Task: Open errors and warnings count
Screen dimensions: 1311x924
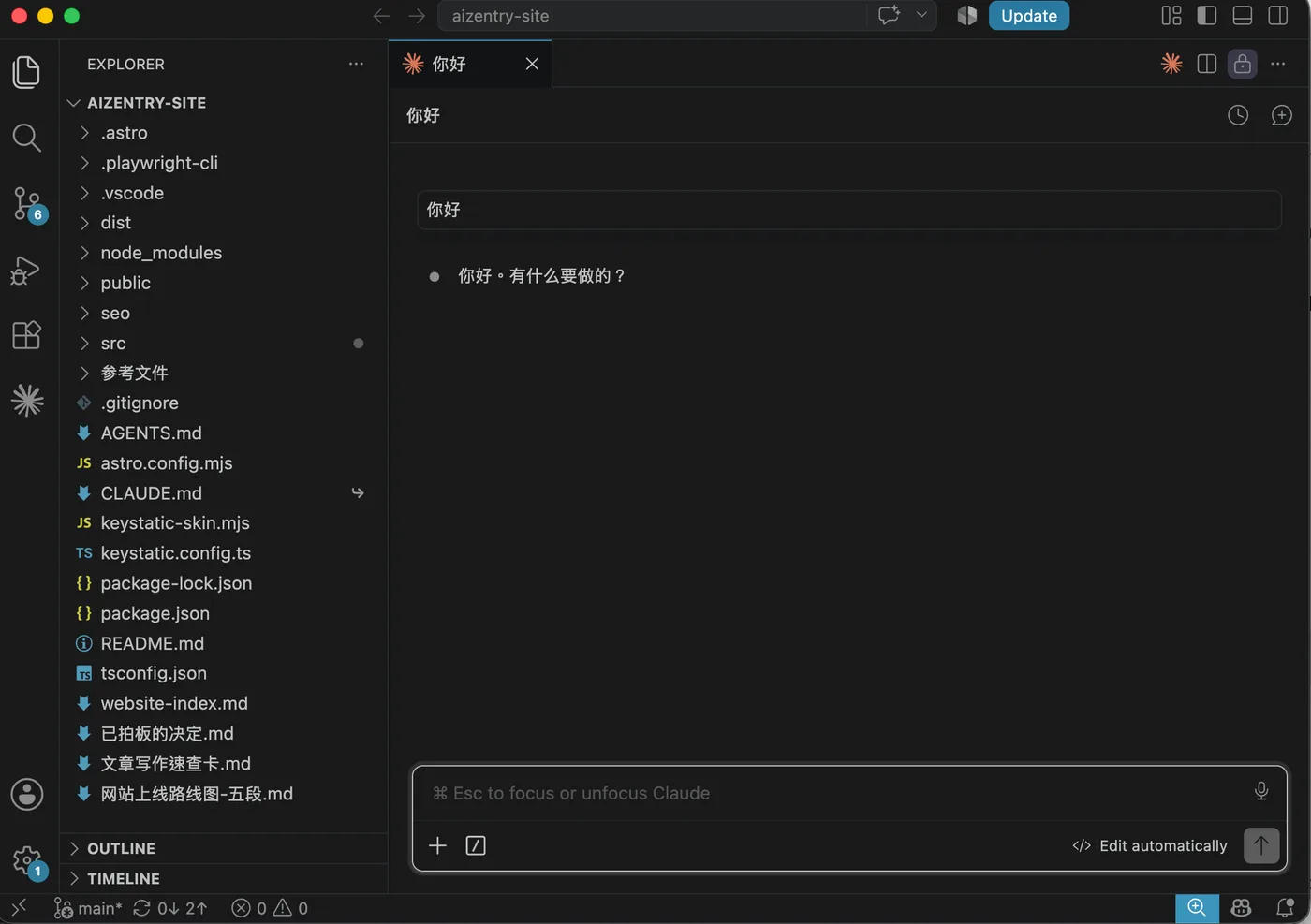Action: tap(270, 908)
